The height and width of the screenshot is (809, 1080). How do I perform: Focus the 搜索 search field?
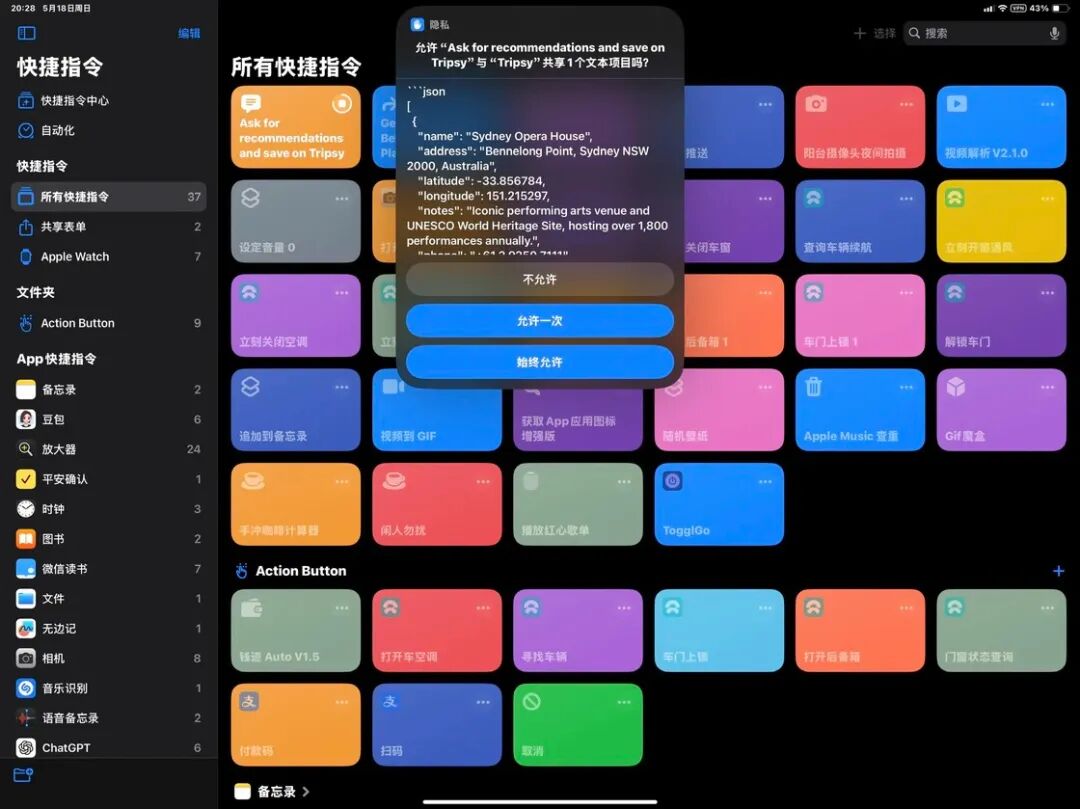(x=985, y=33)
